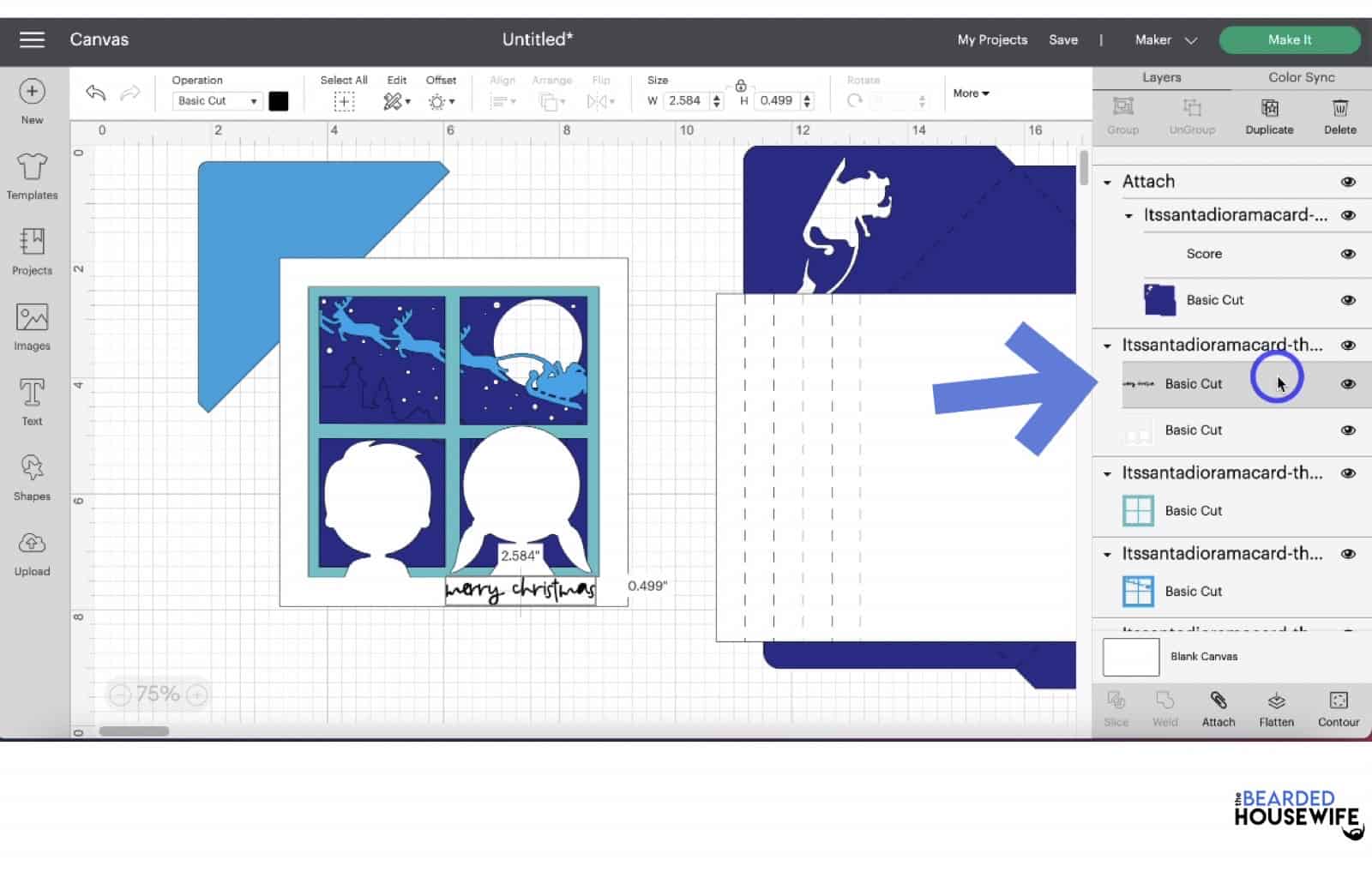This screenshot has height=872, width=1372.
Task: Click the Upload icon
Action: [32, 552]
